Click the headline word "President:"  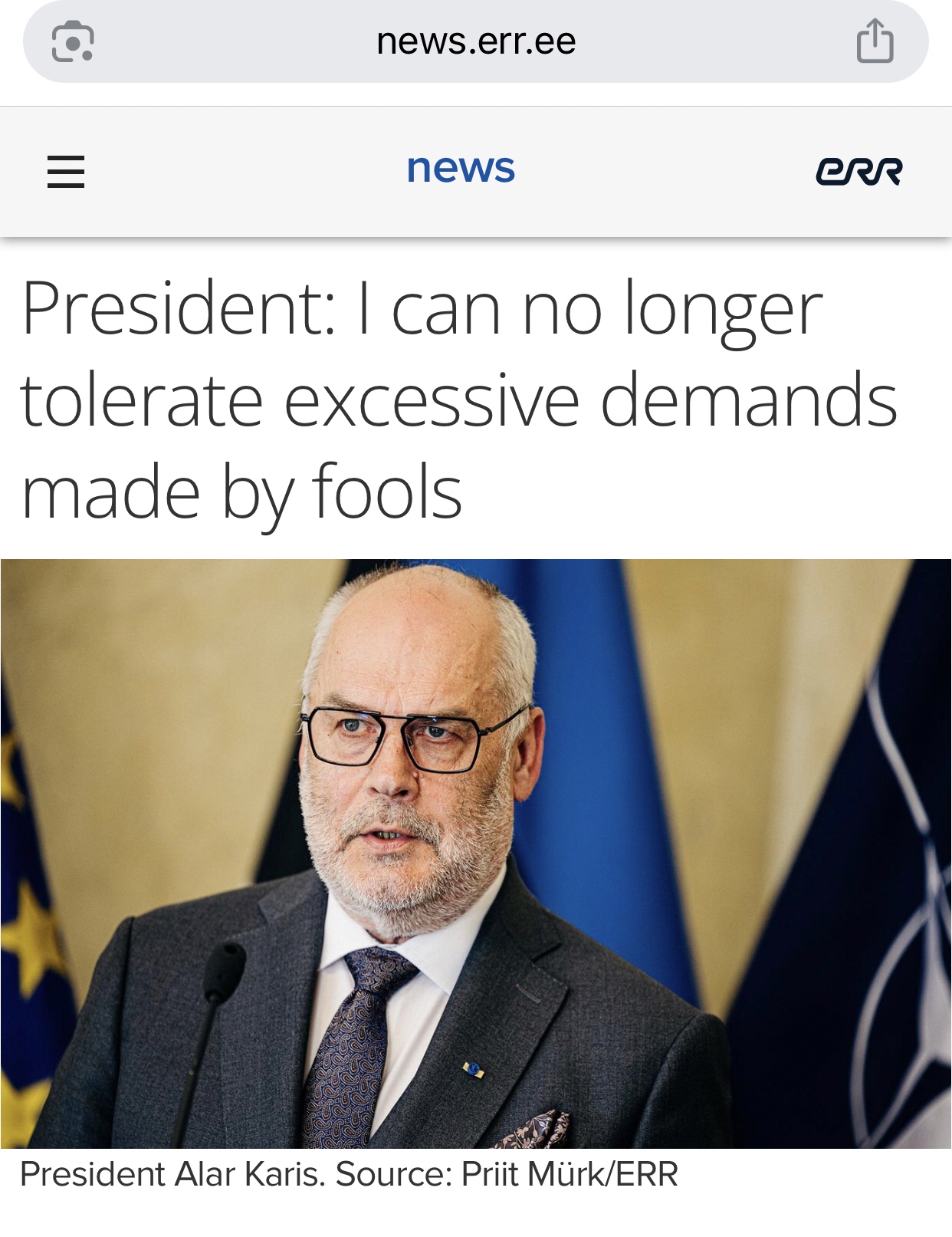[179, 308]
